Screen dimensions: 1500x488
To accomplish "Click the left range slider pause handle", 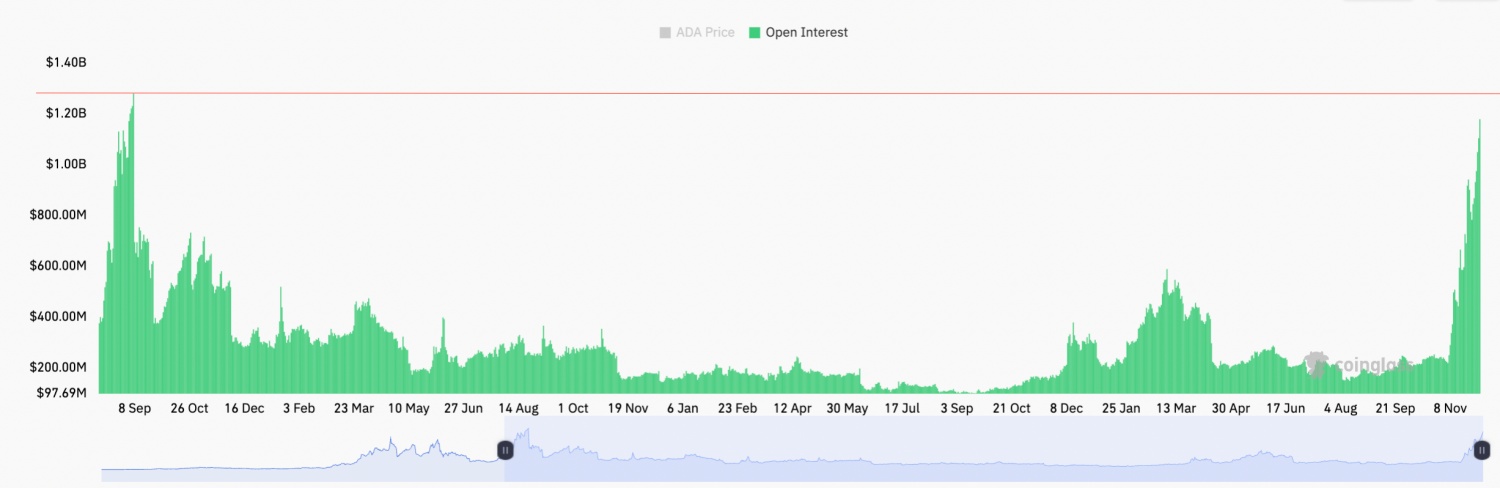I will point(505,451).
